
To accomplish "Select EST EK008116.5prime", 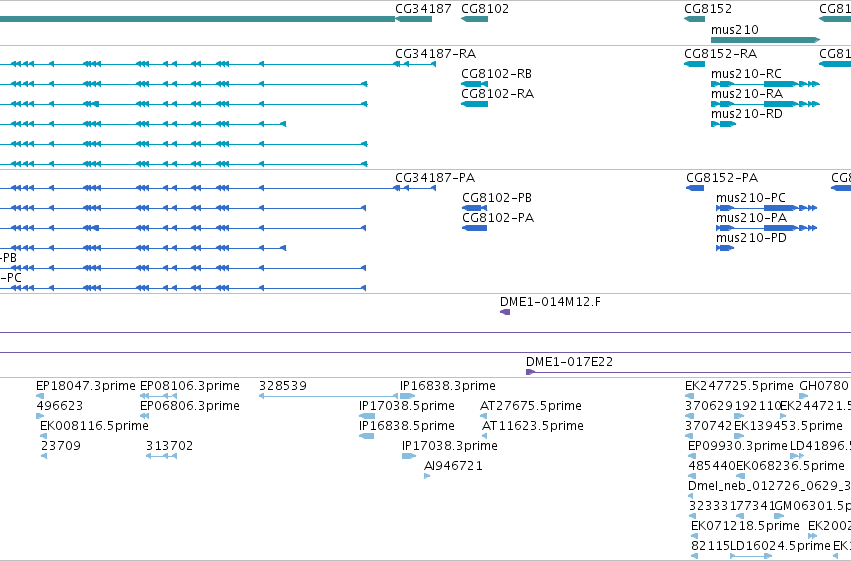I will [43, 436].
